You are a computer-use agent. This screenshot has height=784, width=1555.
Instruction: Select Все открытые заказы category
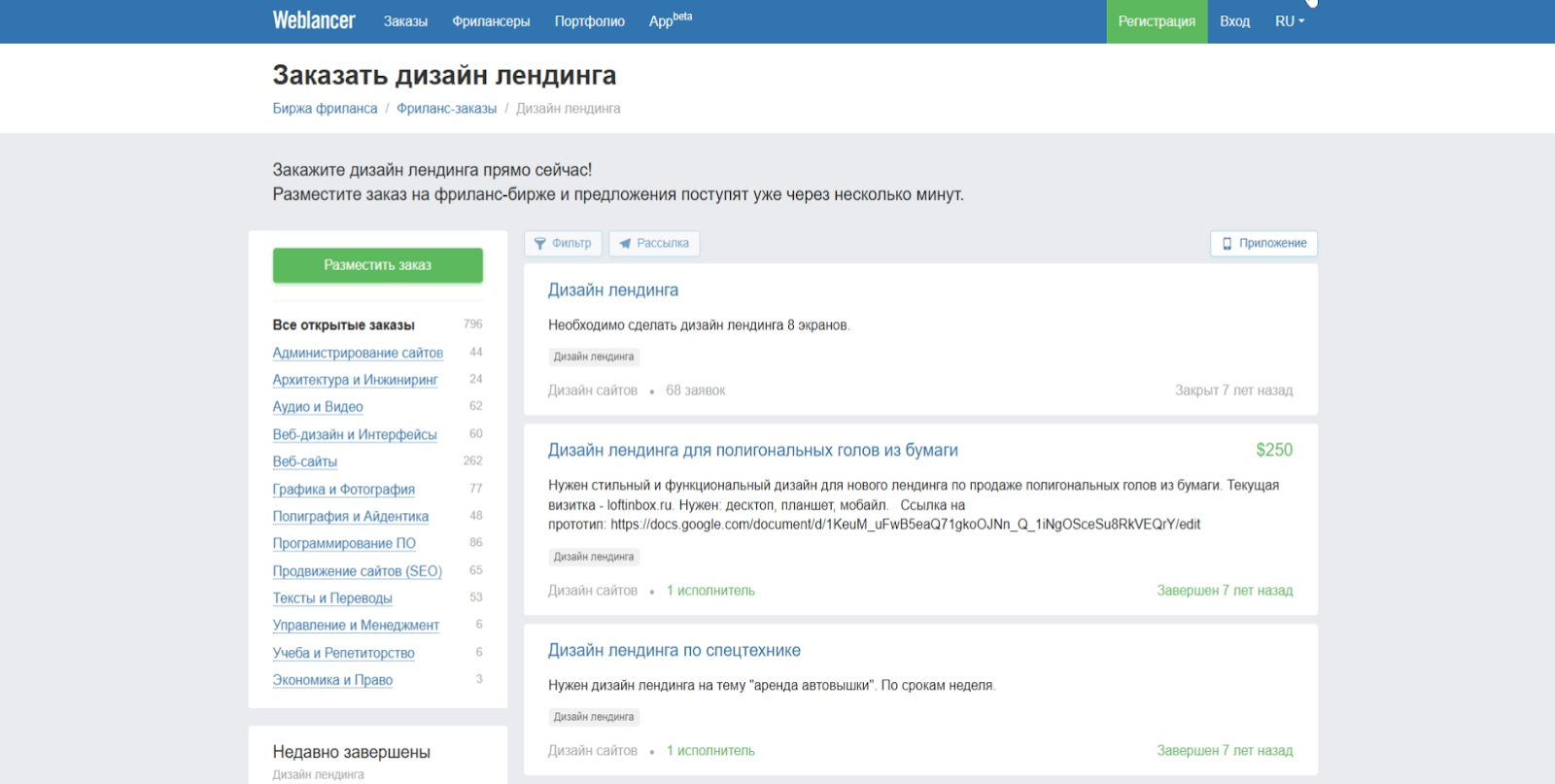click(344, 325)
